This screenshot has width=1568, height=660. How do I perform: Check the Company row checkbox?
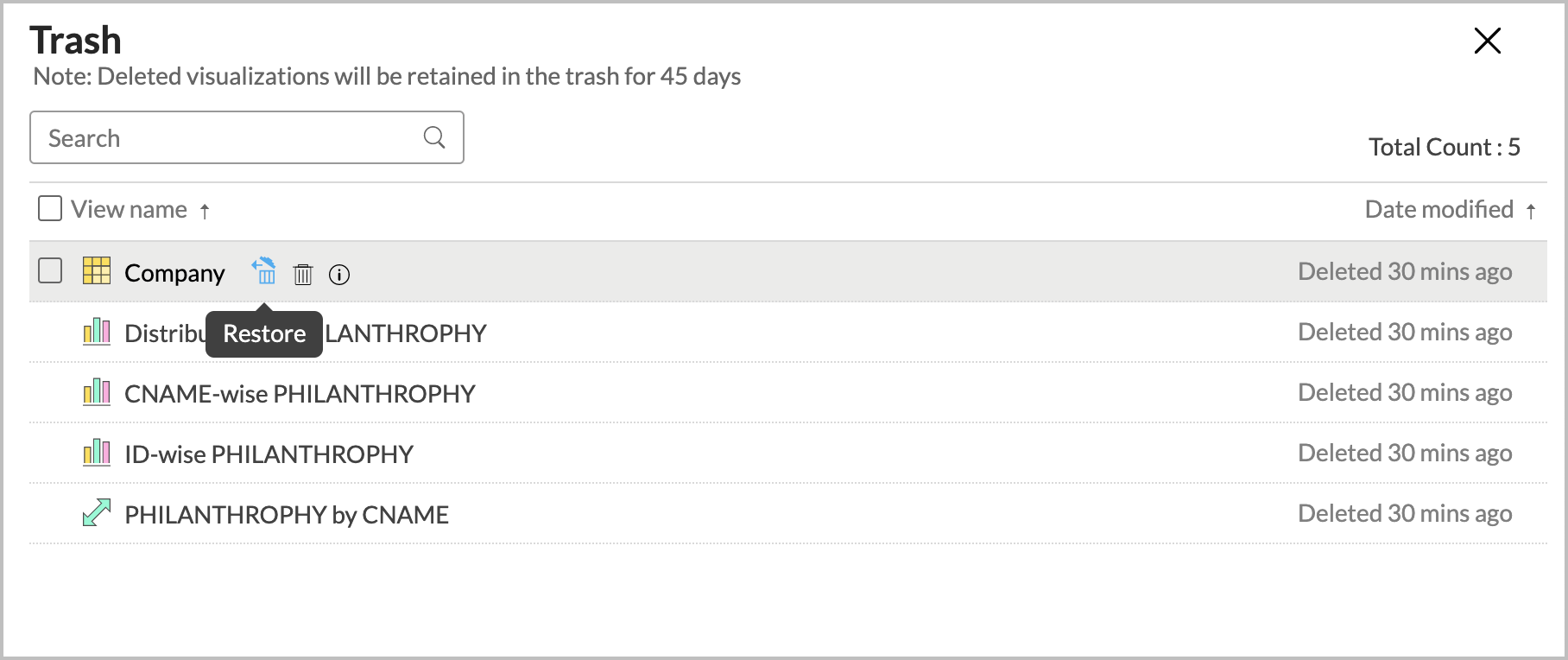[50, 270]
